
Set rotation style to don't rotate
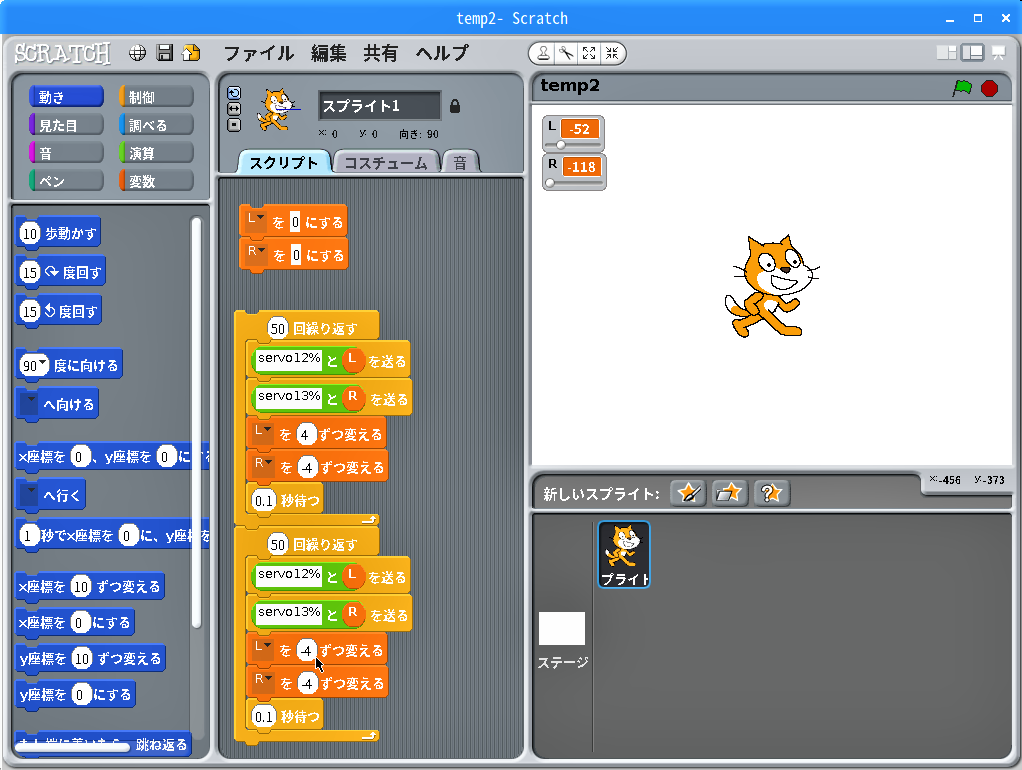coord(234,125)
